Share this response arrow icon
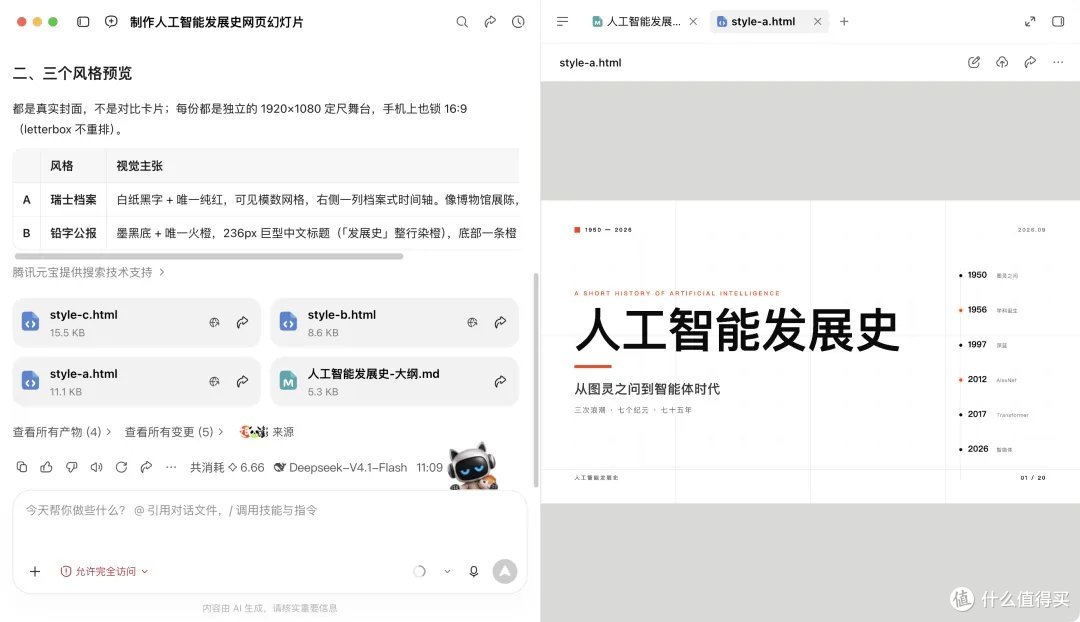Screen dimensions: 1080x622 146,467
